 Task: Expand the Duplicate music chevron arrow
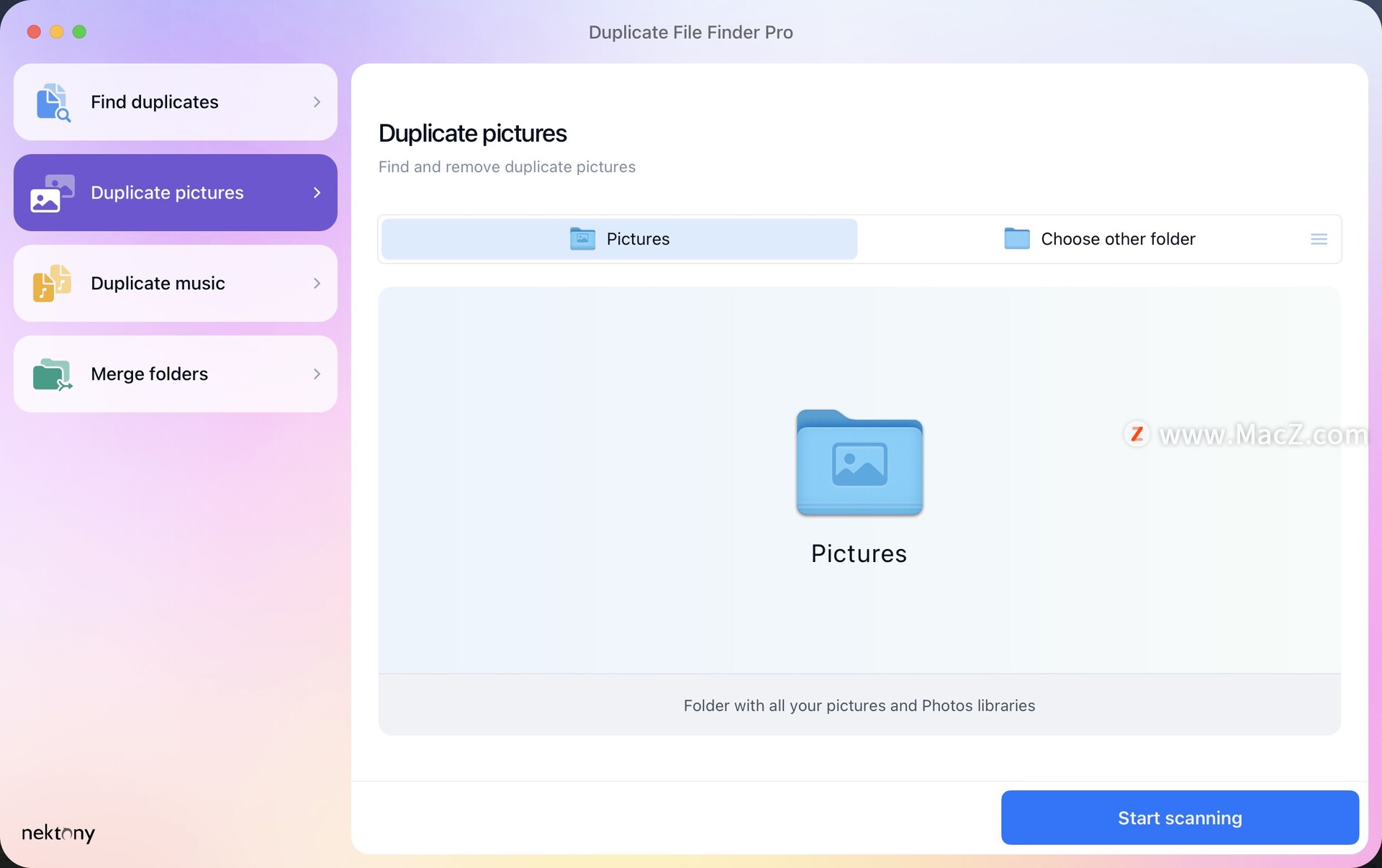click(317, 284)
